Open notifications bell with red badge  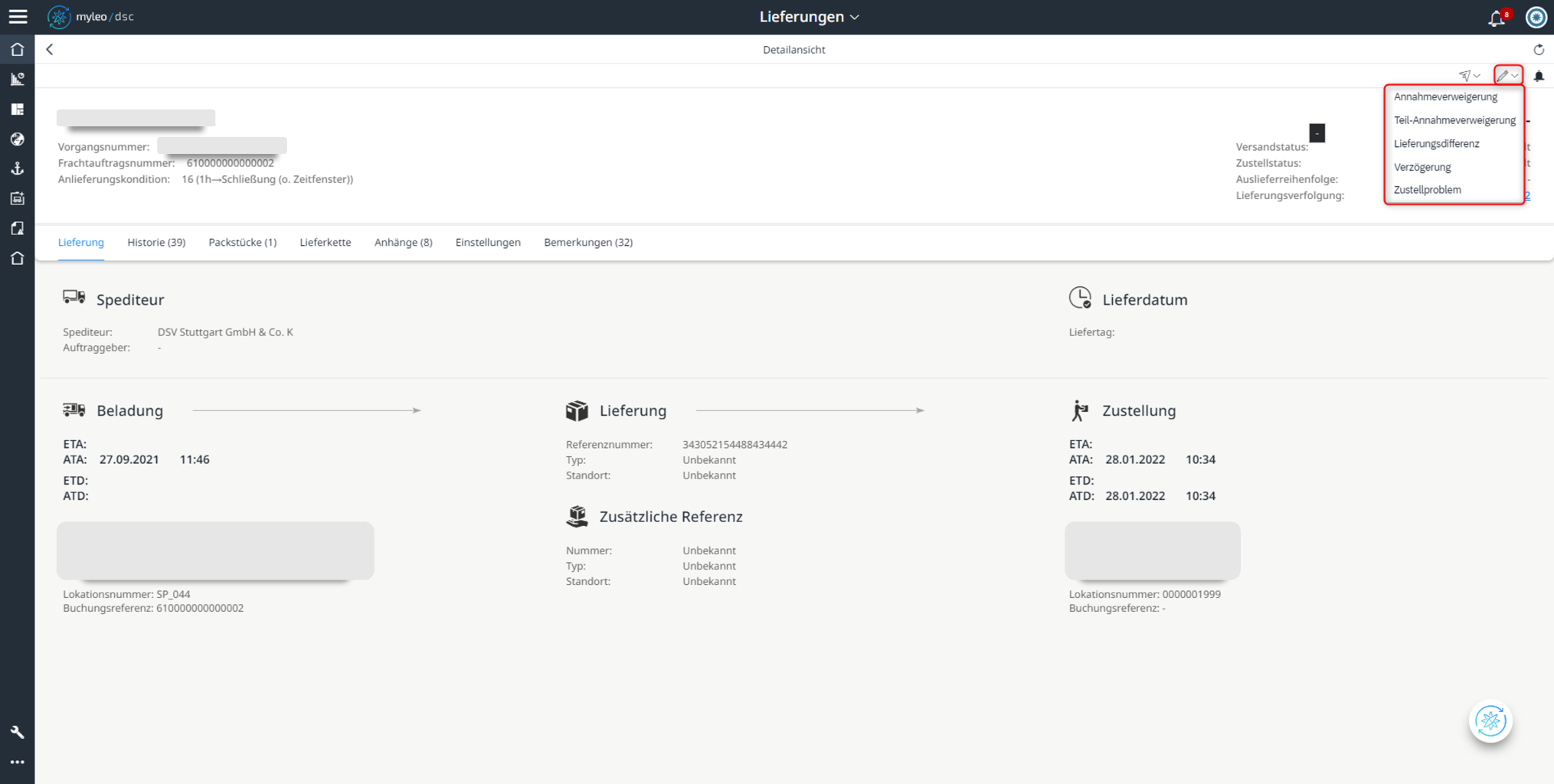pyautogui.click(x=1498, y=18)
